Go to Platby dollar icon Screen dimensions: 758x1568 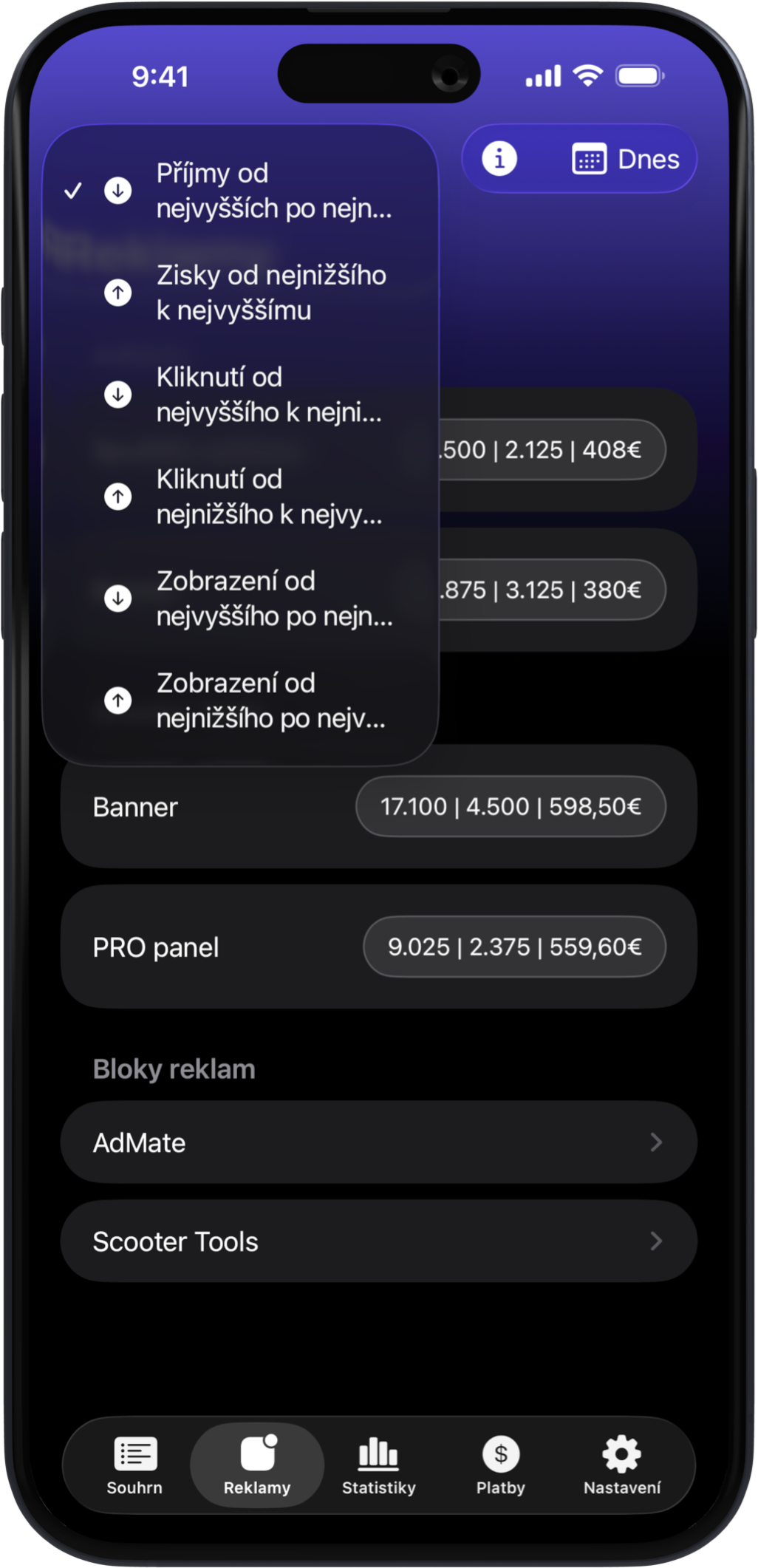pos(500,1466)
